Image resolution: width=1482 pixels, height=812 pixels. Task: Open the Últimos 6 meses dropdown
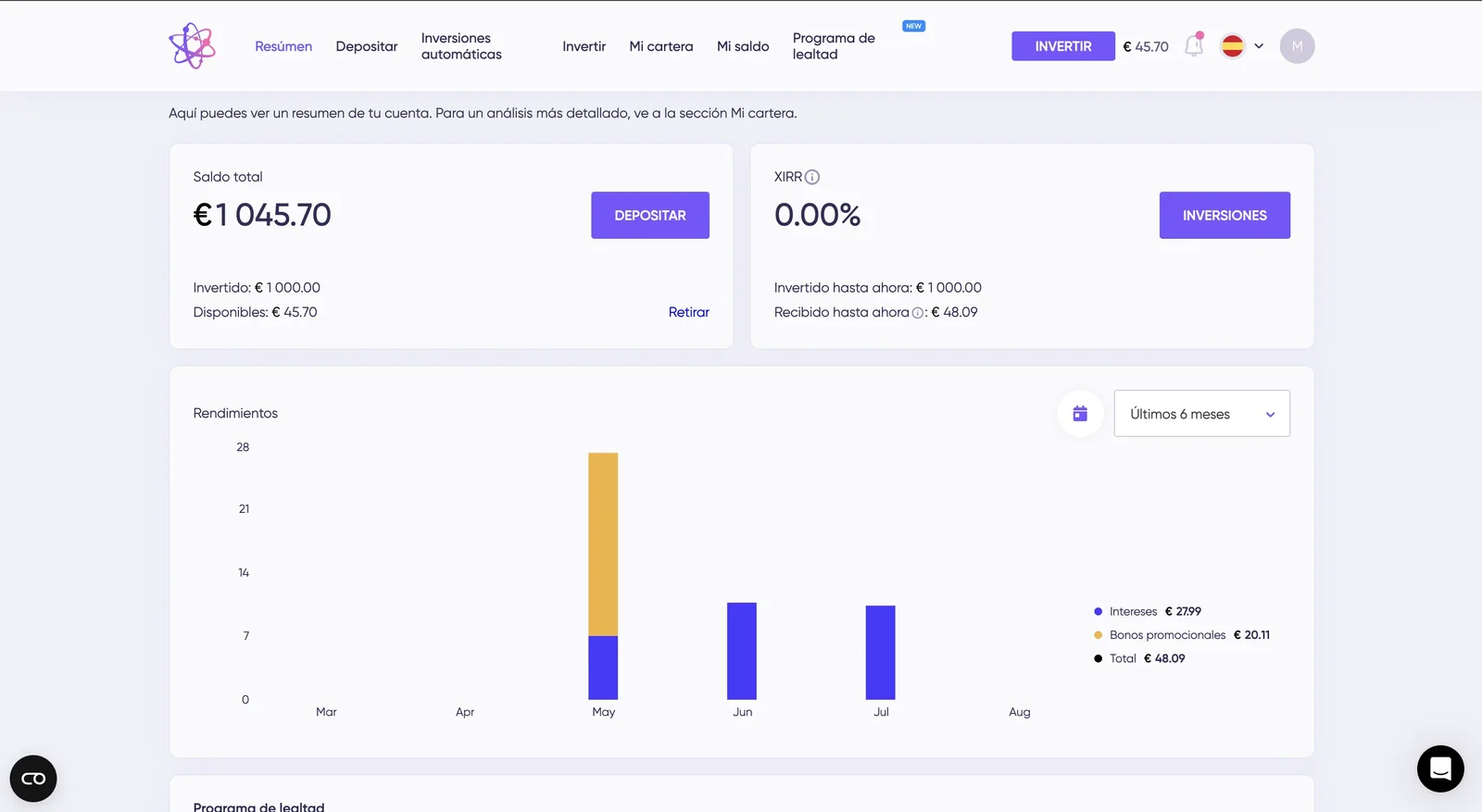1201,414
